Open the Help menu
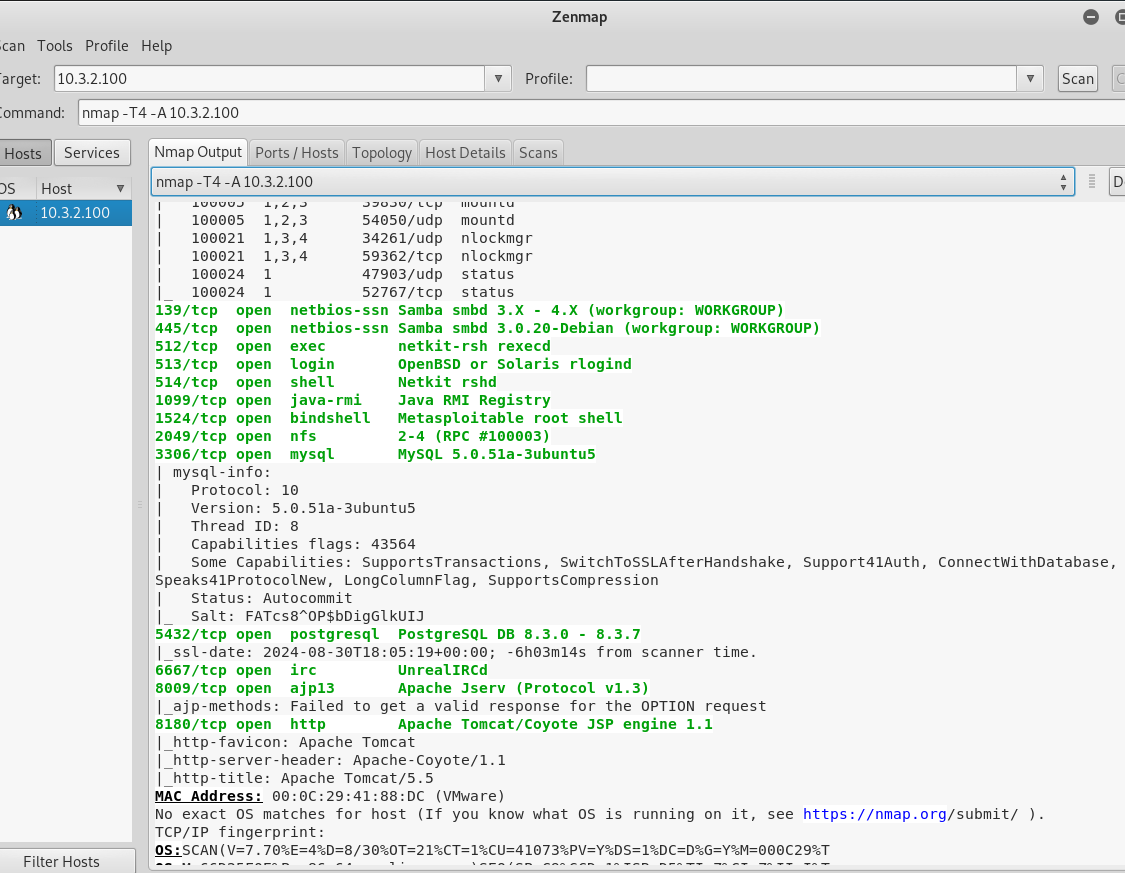Screen dimensions: 1125x873 (156, 46)
